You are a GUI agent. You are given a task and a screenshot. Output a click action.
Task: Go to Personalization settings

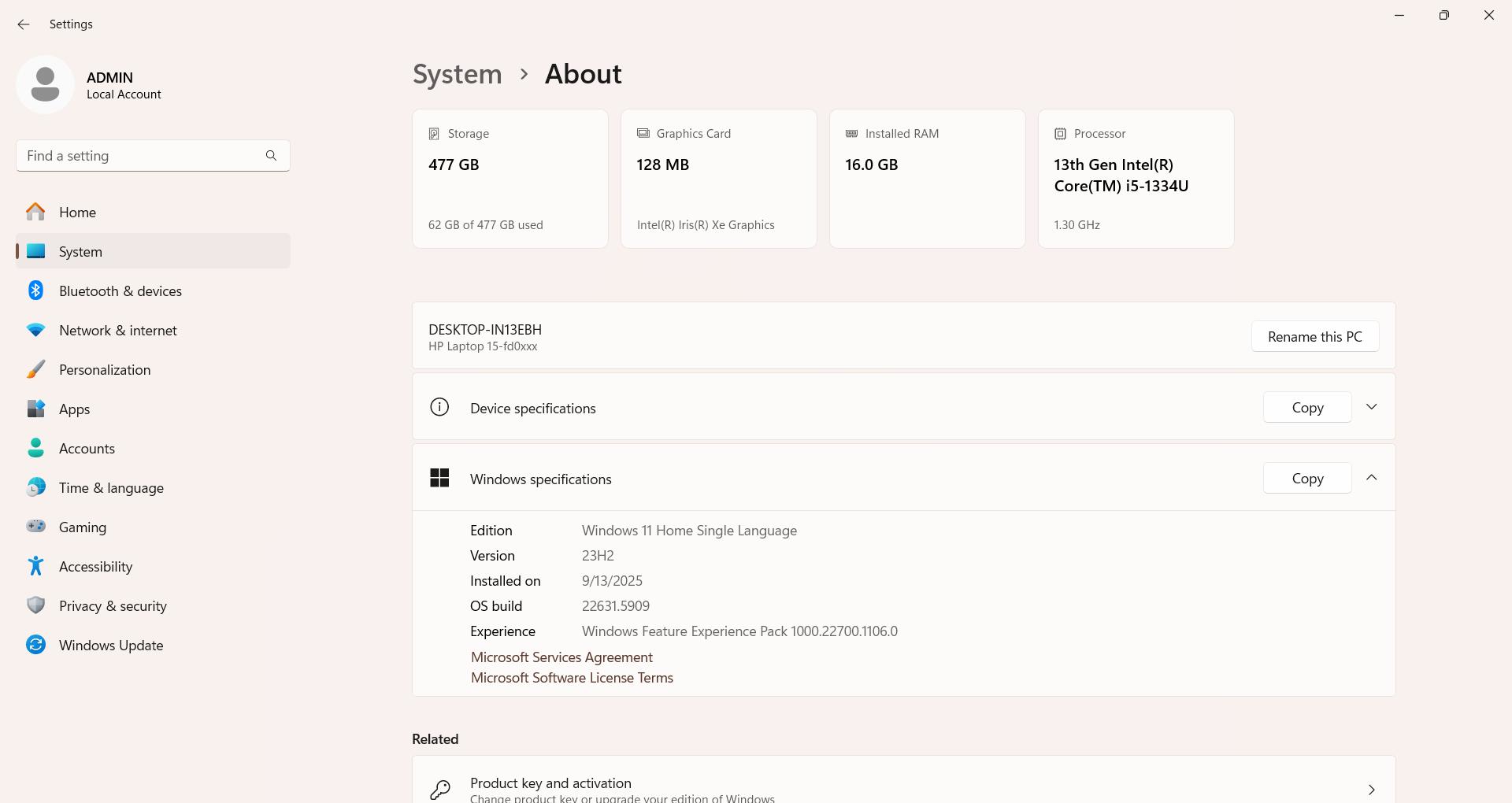click(x=104, y=370)
